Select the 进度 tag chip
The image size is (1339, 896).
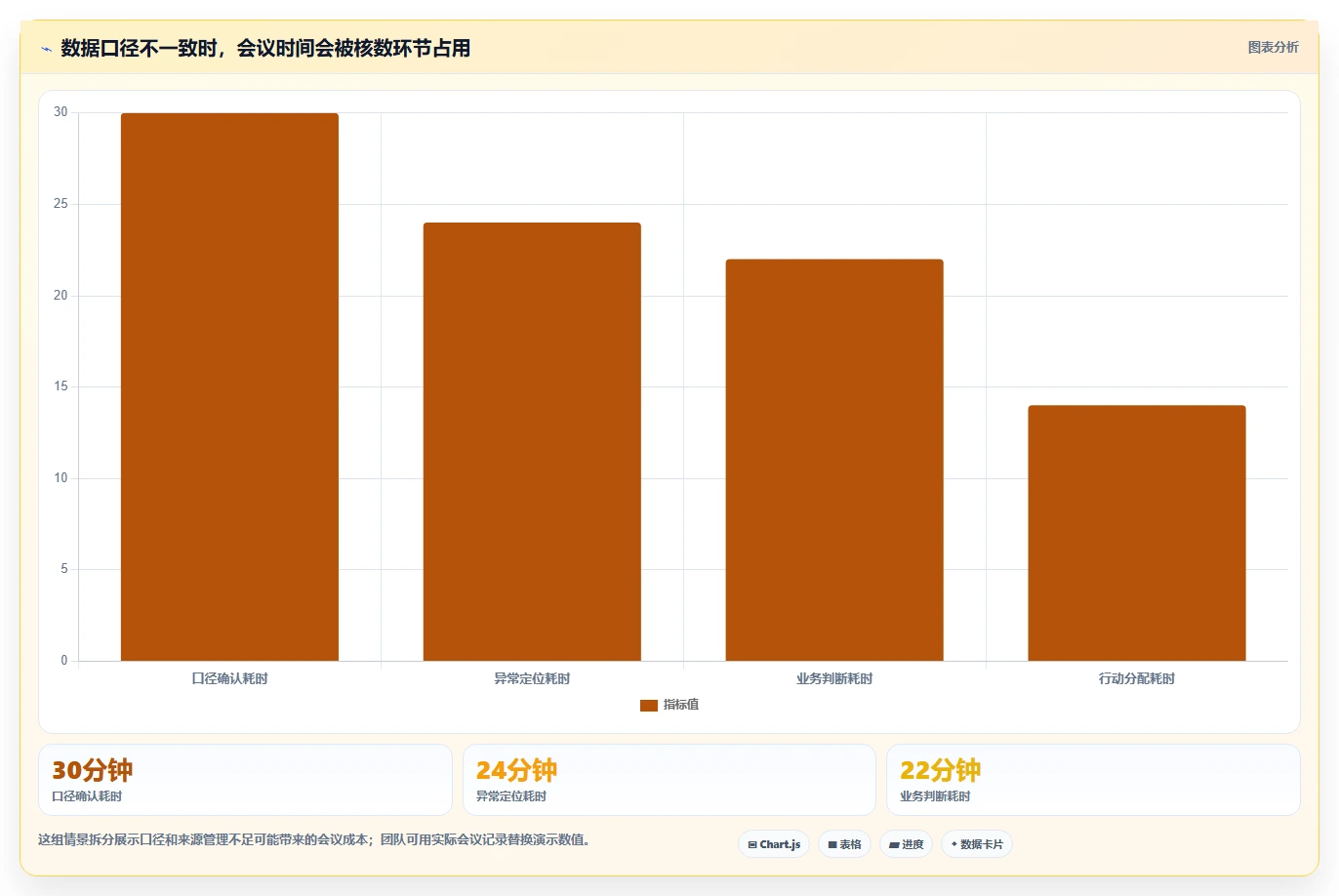point(906,844)
